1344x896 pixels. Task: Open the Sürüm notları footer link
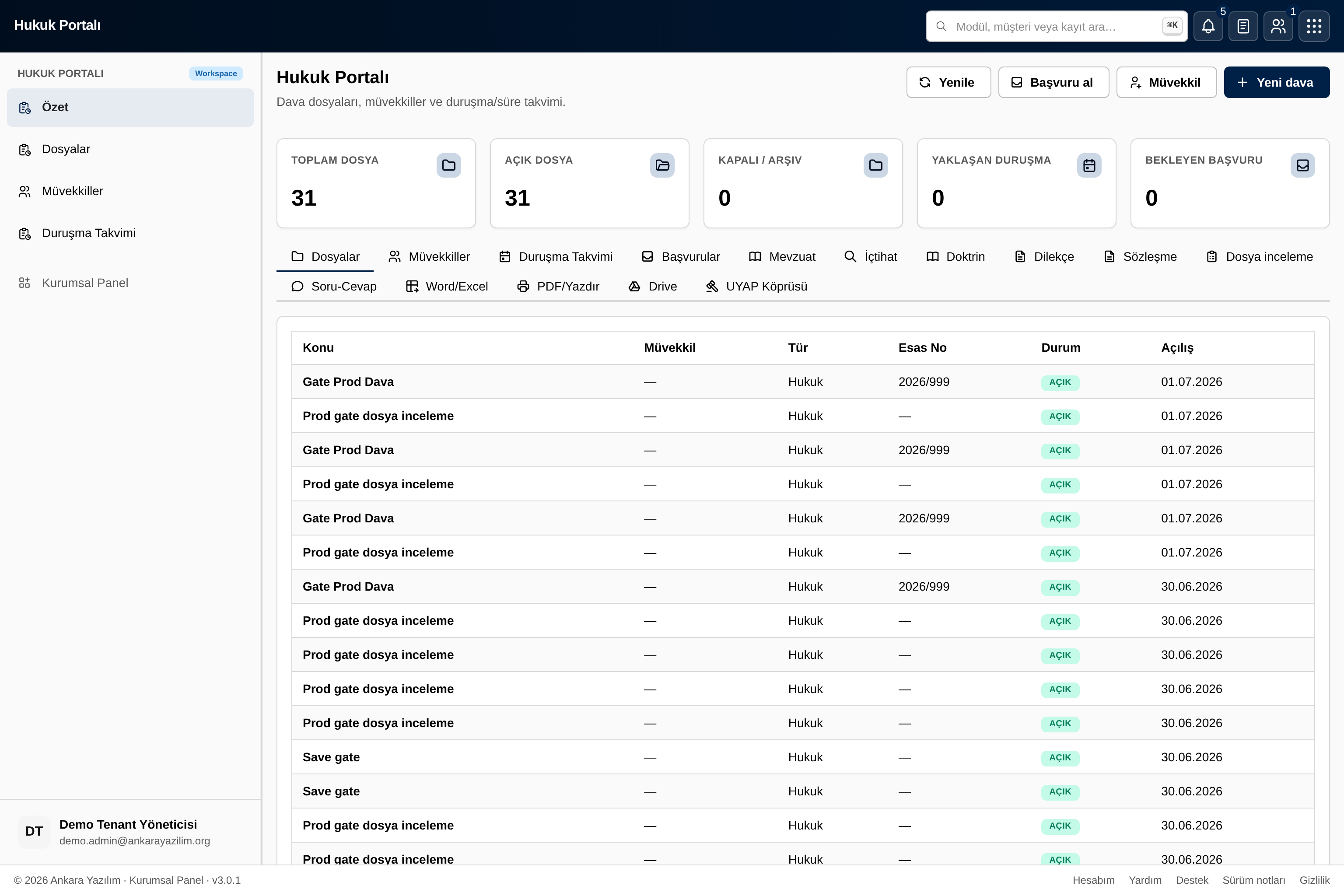coord(1254,880)
